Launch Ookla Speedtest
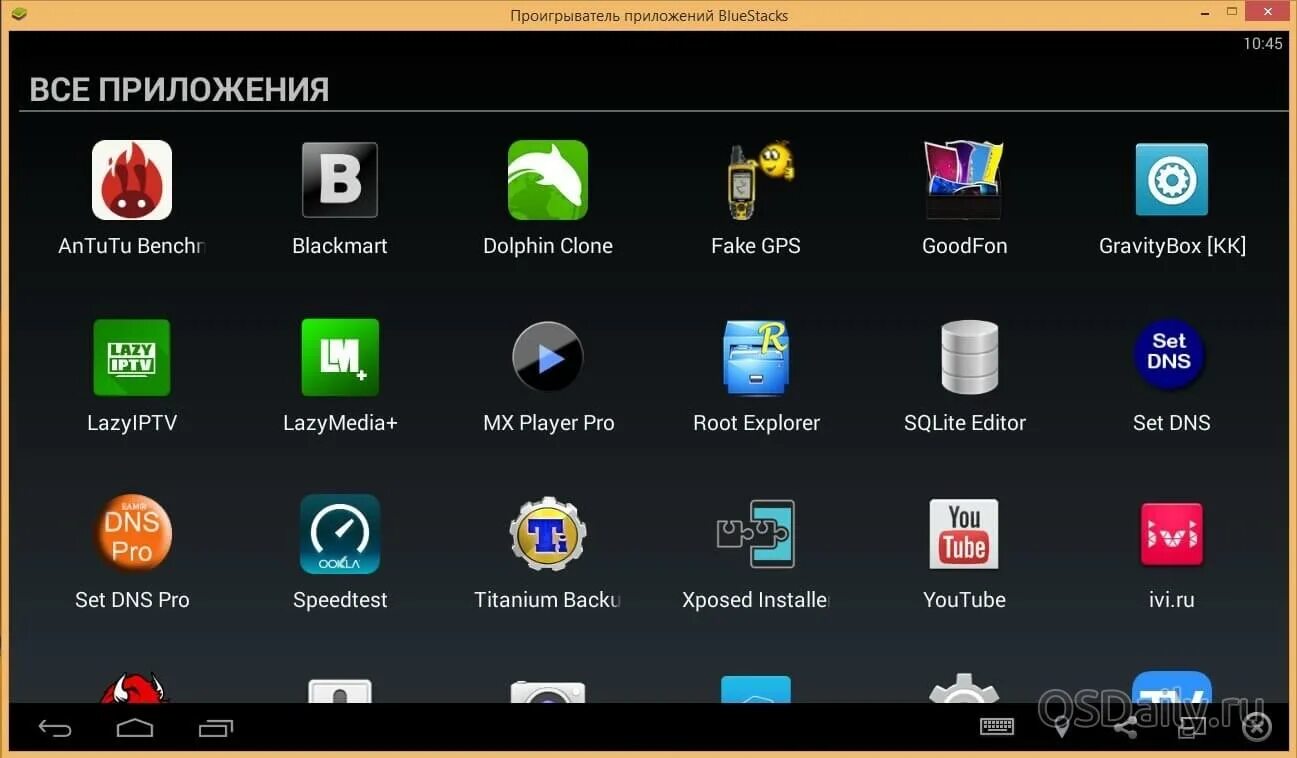The width and height of the screenshot is (1297, 758). coord(340,534)
